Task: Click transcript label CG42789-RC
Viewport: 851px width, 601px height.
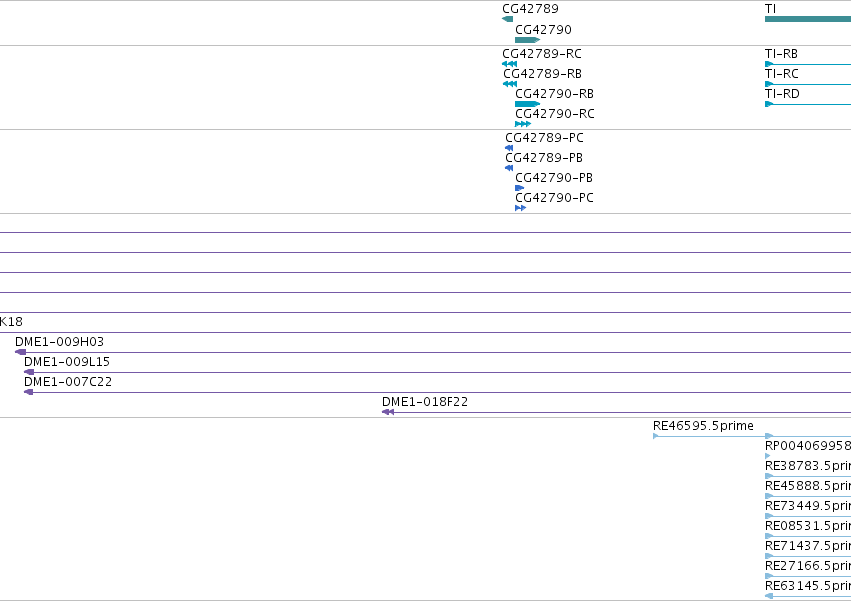Action: pyautogui.click(x=542, y=54)
